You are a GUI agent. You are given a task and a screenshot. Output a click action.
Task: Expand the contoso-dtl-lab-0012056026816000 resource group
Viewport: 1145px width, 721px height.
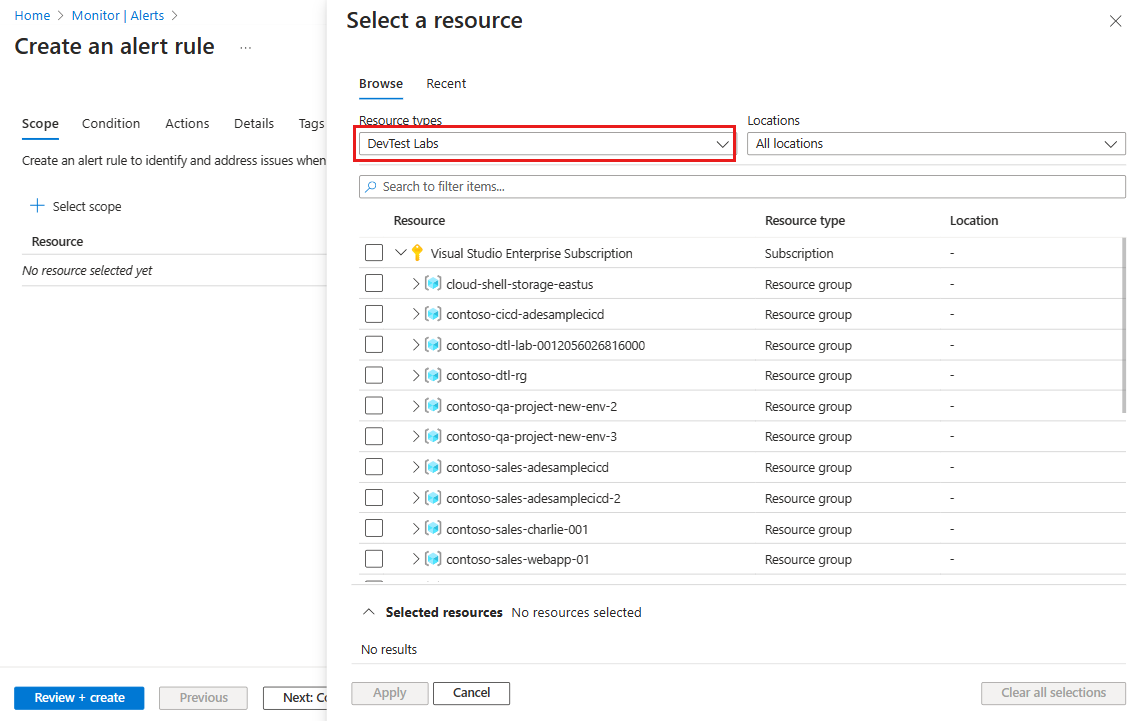click(415, 344)
